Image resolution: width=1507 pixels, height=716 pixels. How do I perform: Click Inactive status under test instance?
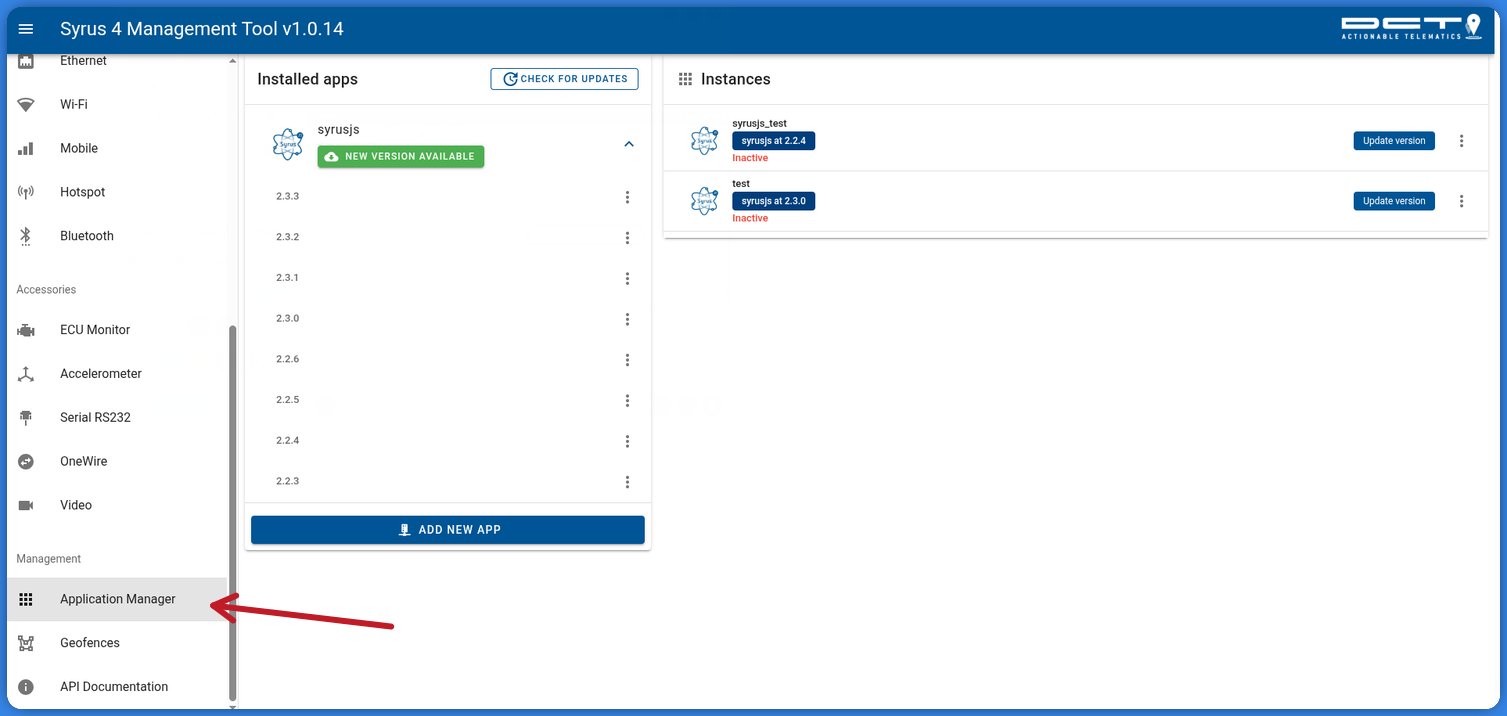(x=750, y=219)
